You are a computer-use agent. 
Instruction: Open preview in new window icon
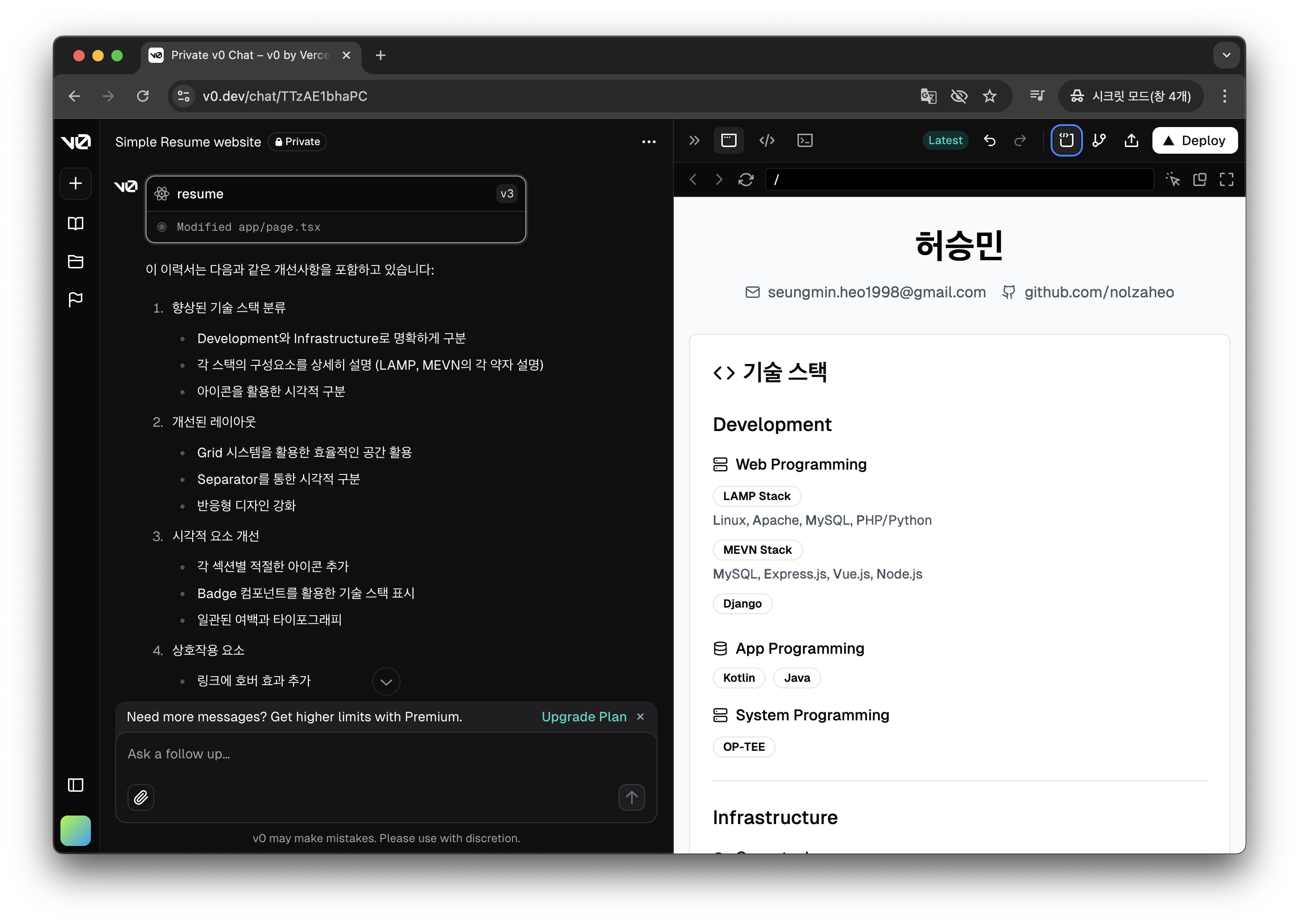(1200, 180)
